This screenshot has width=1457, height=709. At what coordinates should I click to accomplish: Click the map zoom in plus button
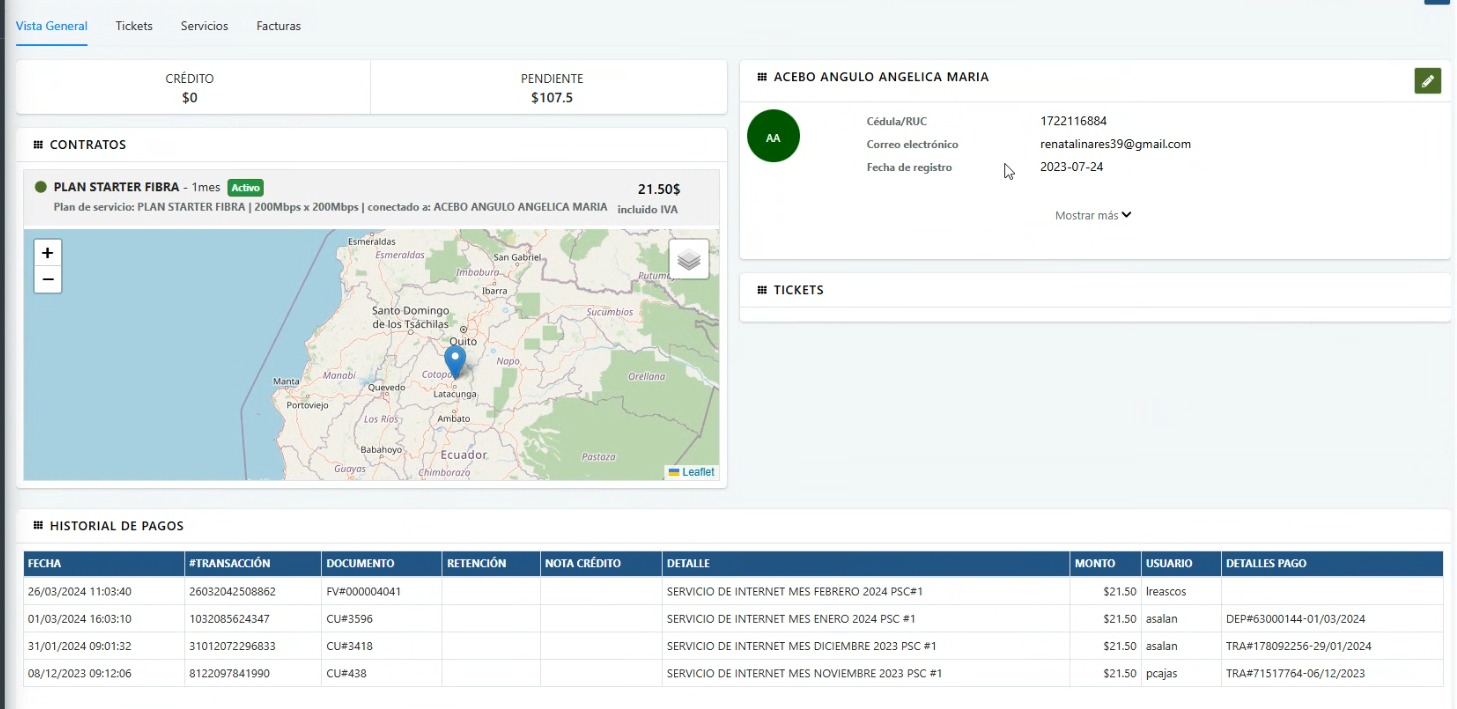[x=47, y=253]
